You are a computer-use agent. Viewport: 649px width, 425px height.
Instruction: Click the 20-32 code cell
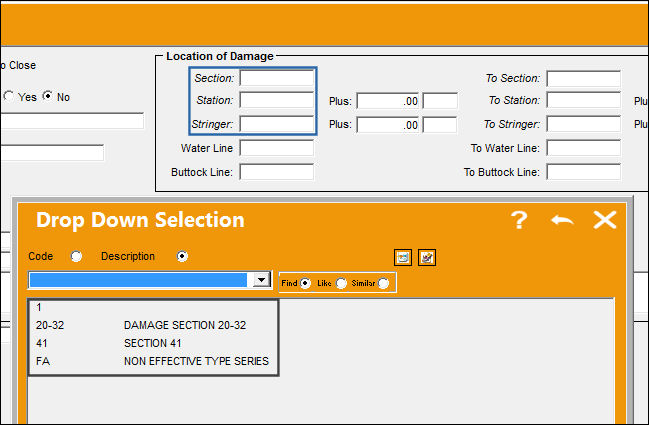coord(50,325)
